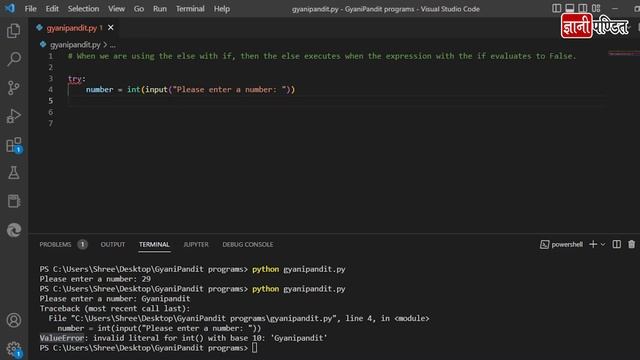Click gyanipandit.py in the breadcrumb
Viewport: 640px width, 360px height.
click(x=75, y=44)
